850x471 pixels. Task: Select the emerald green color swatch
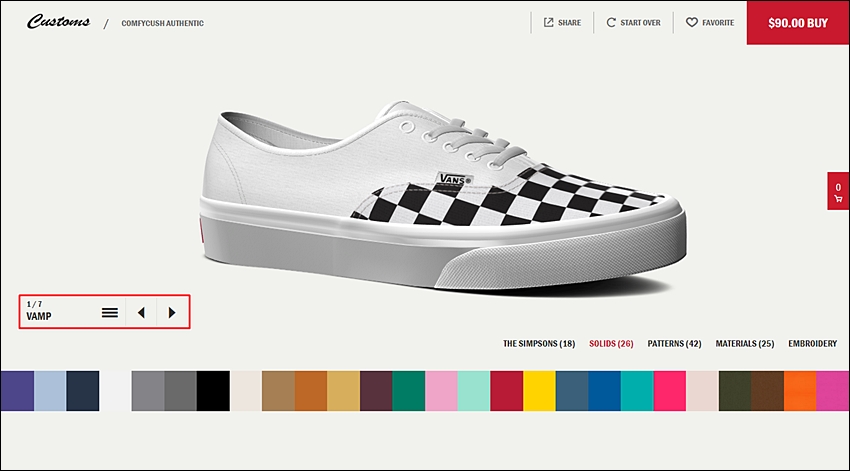tap(409, 391)
